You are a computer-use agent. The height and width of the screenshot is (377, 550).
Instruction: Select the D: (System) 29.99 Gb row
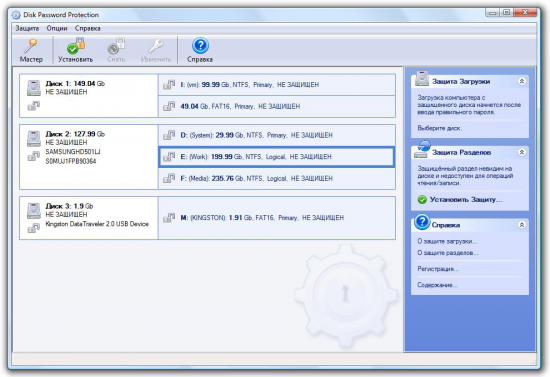tap(277, 135)
